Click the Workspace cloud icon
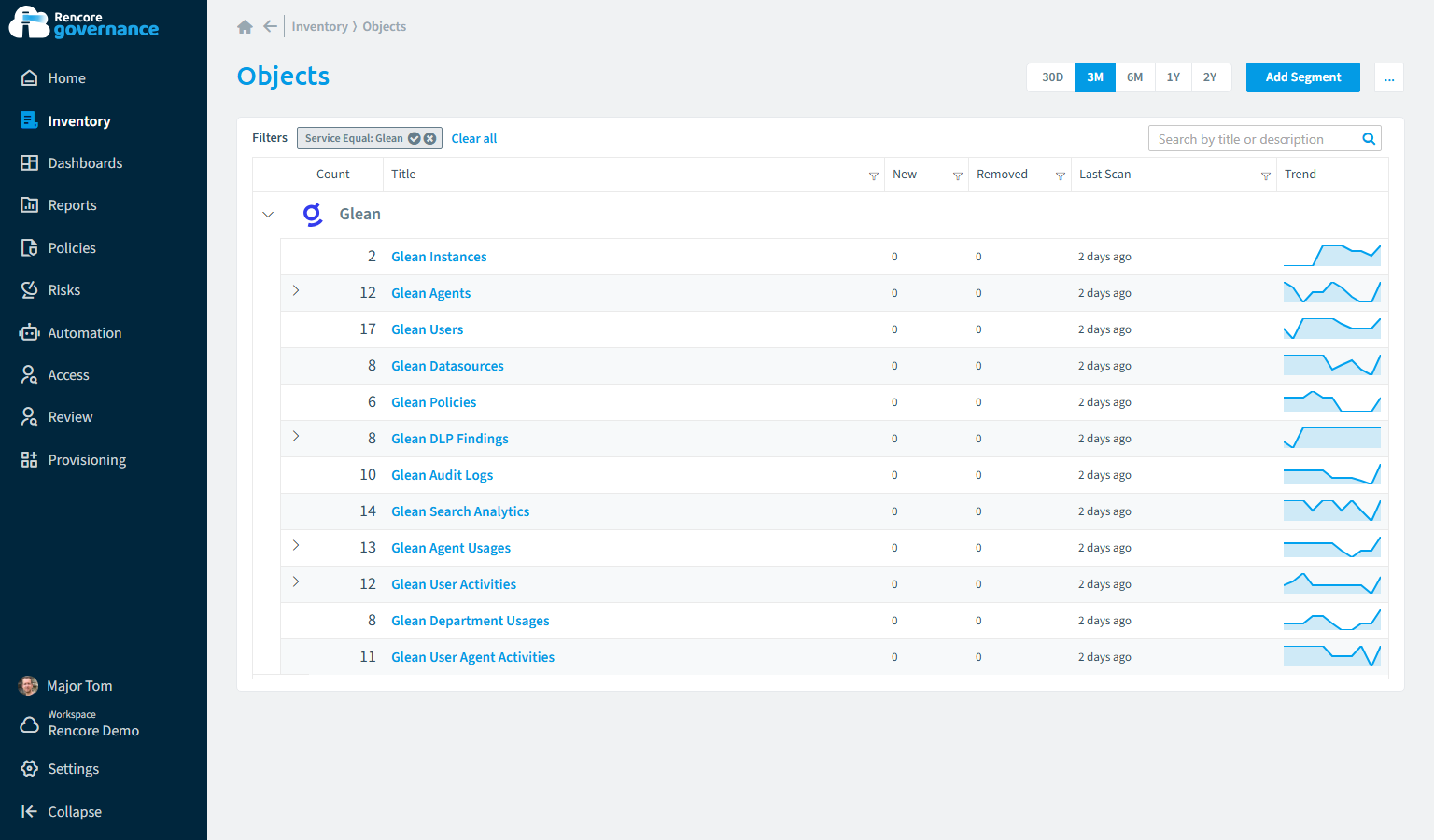This screenshot has height=840, width=1434. click(x=30, y=724)
